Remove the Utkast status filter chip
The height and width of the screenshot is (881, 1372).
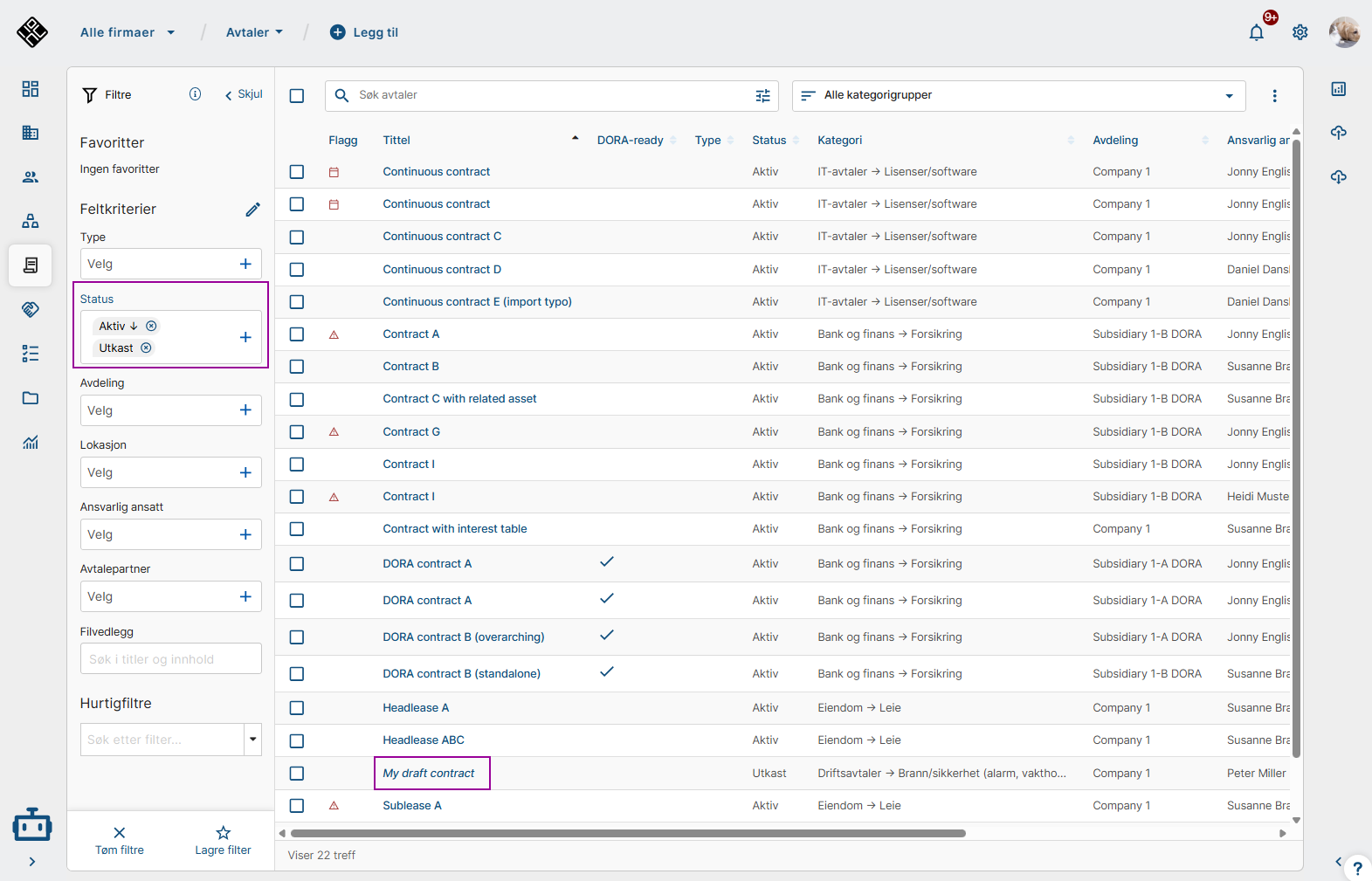[x=147, y=348]
